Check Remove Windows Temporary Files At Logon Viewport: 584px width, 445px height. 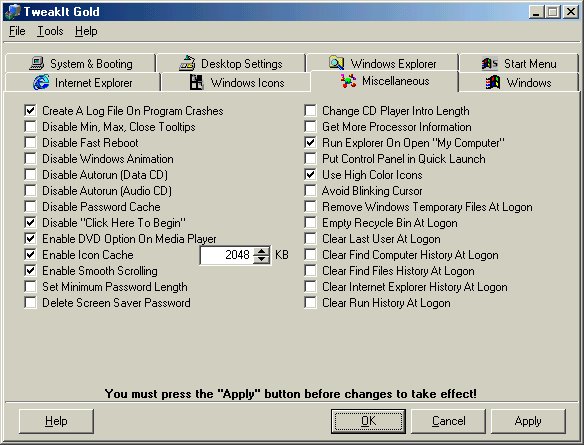[x=310, y=207]
